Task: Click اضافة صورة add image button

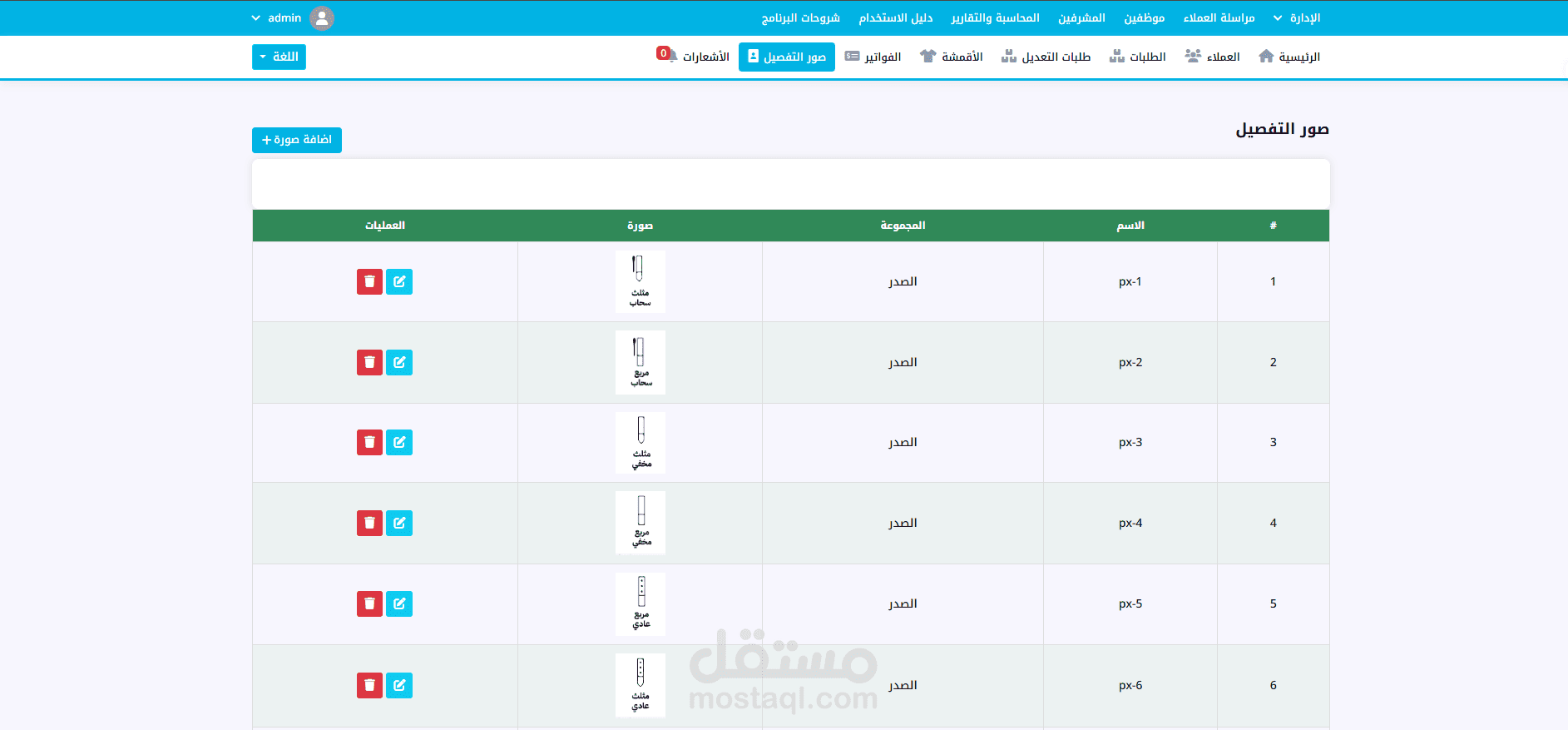Action: coord(297,140)
